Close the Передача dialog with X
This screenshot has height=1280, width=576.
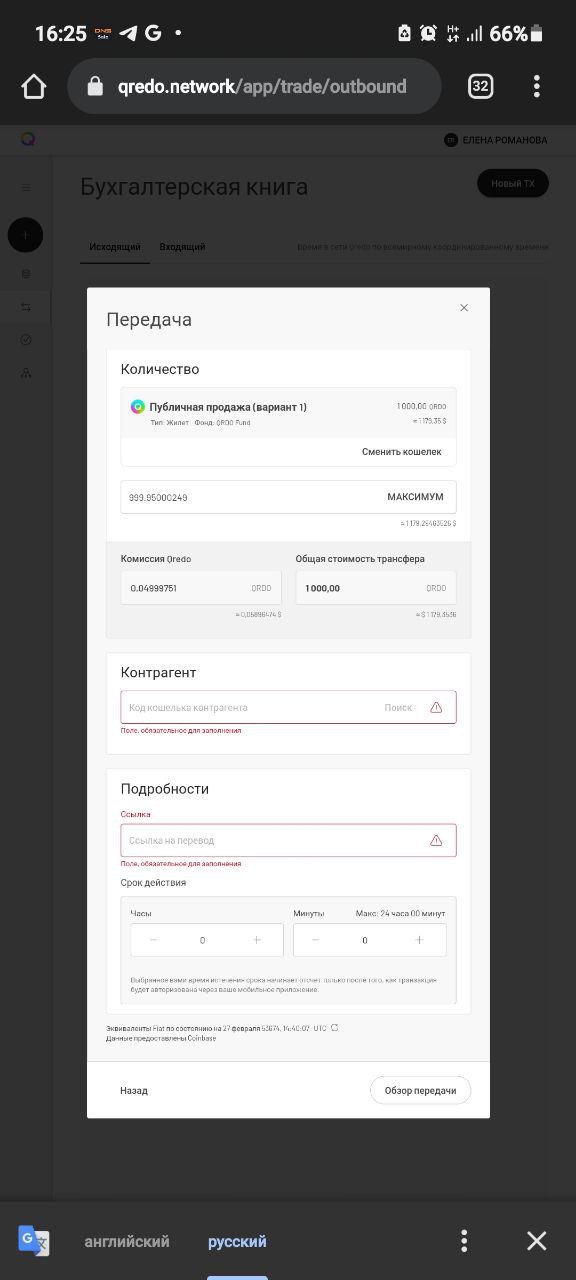coord(464,308)
